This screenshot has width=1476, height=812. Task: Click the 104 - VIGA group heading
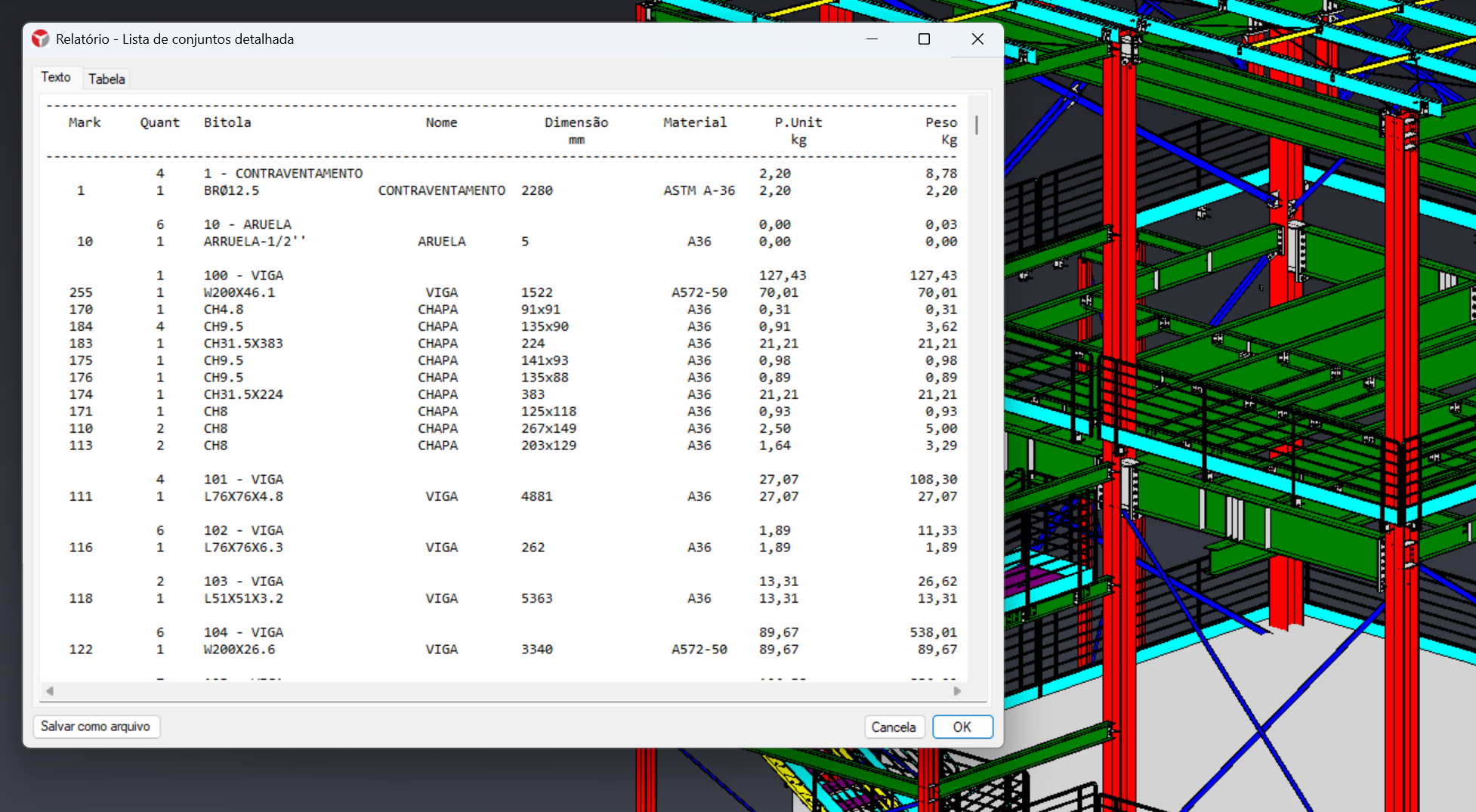pyautogui.click(x=243, y=632)
